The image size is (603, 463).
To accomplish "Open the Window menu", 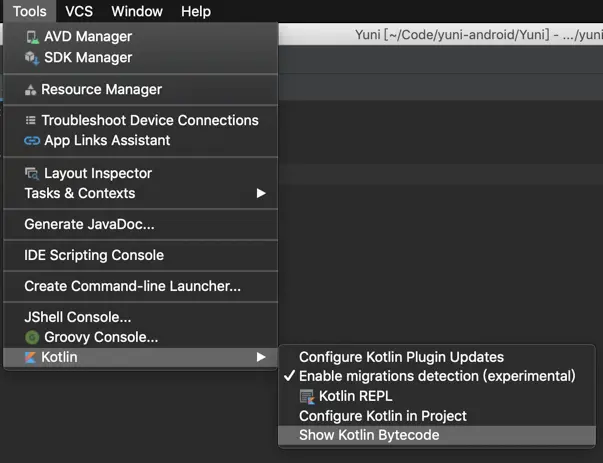I will pyautogui.click(x=137, y=11).
